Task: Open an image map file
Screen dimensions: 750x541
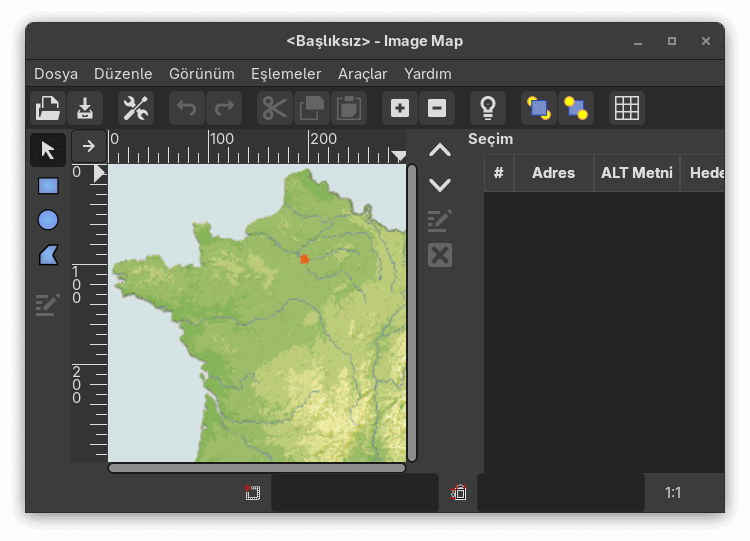Action: tap(48, 108)
